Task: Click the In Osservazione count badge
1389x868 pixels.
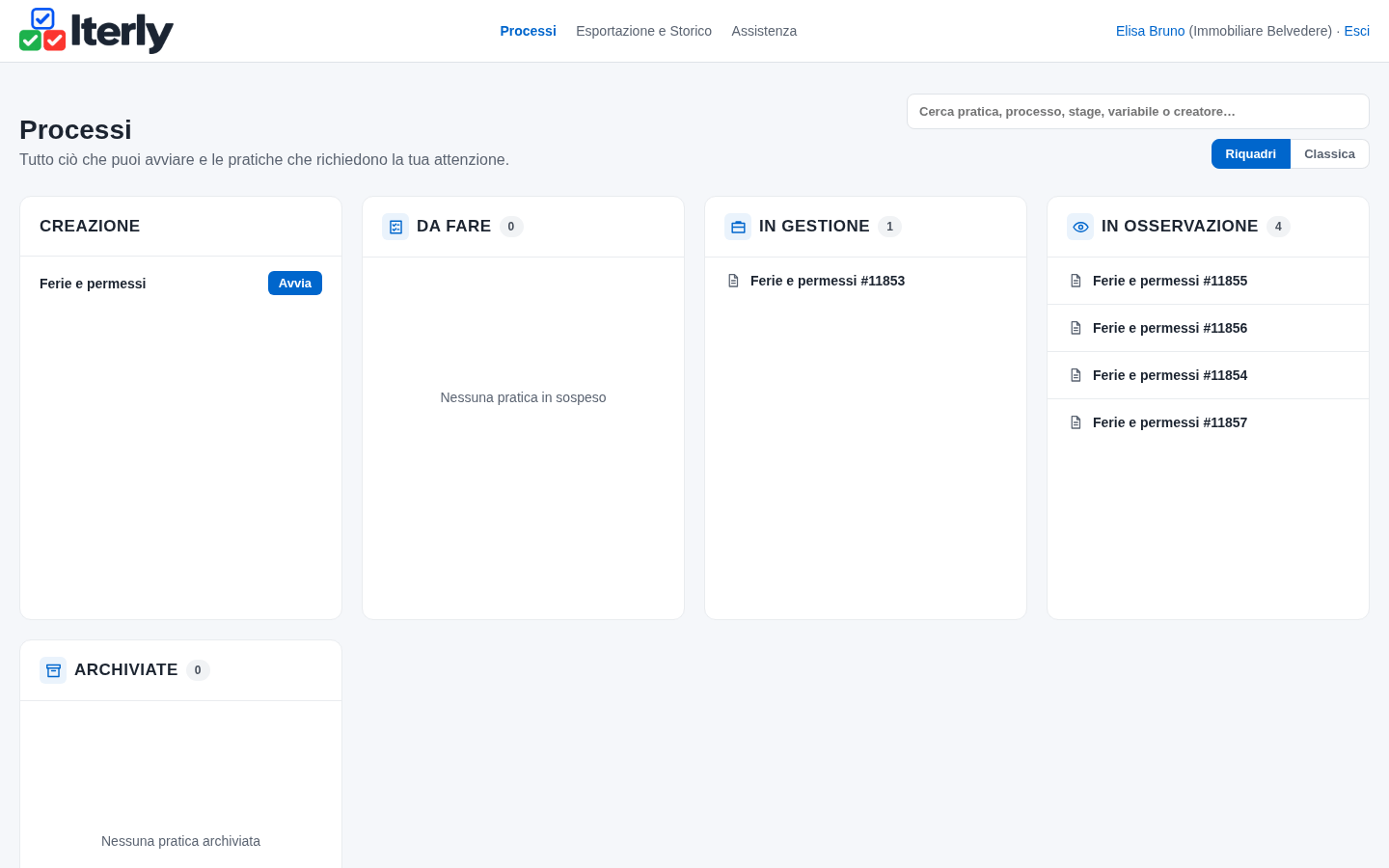Action: (1278, 227)
